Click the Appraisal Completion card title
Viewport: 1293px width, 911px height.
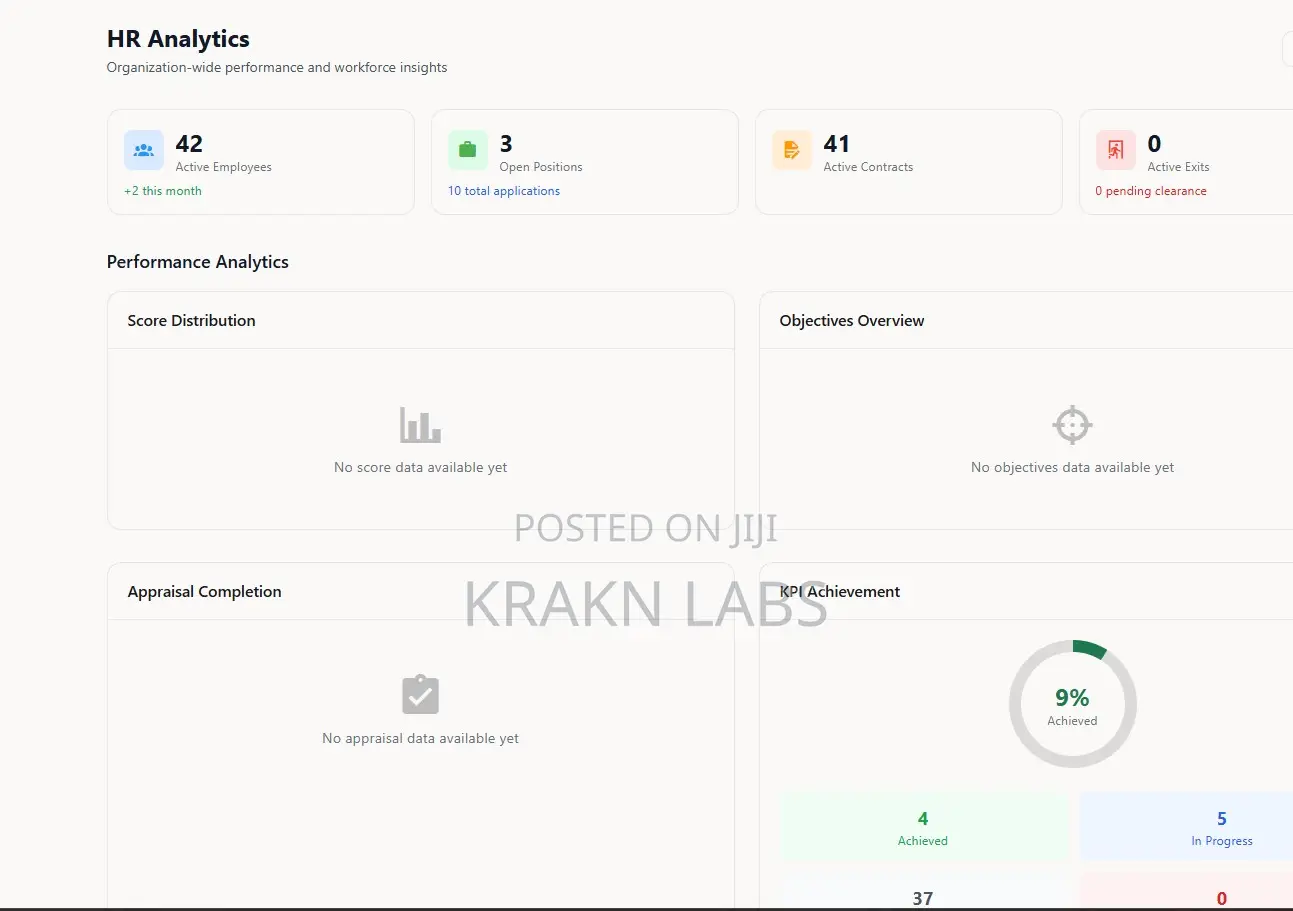(204, 592)
